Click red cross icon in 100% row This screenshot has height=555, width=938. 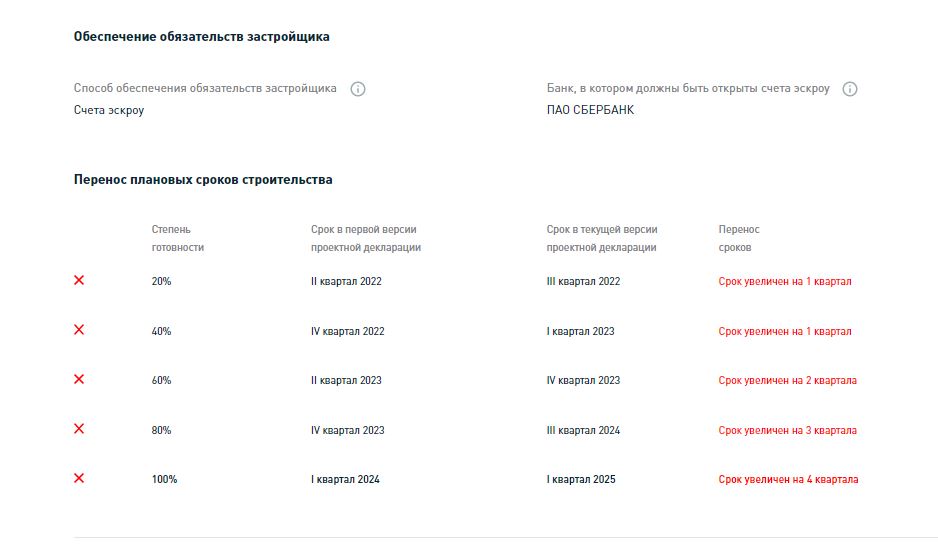(79, 478)
